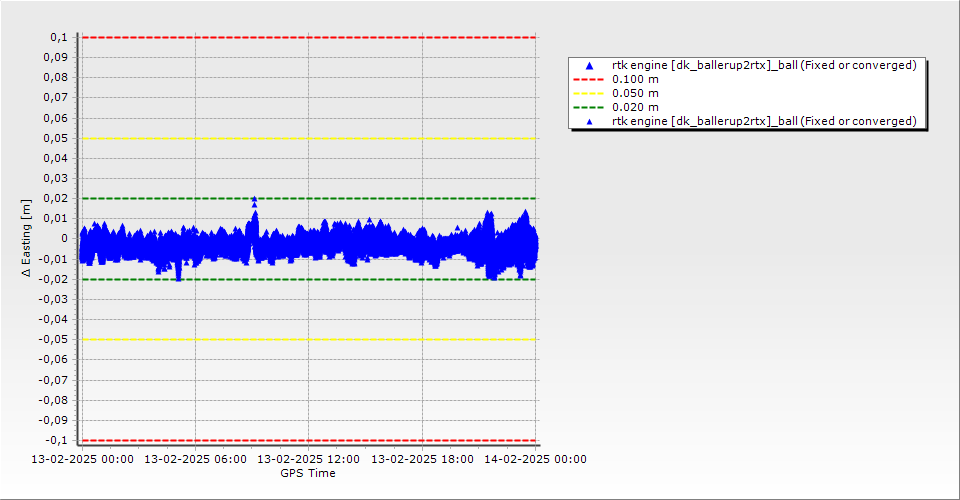
Task: Click the '-0,05' y-axis tick label
Action: click(54, 340)
